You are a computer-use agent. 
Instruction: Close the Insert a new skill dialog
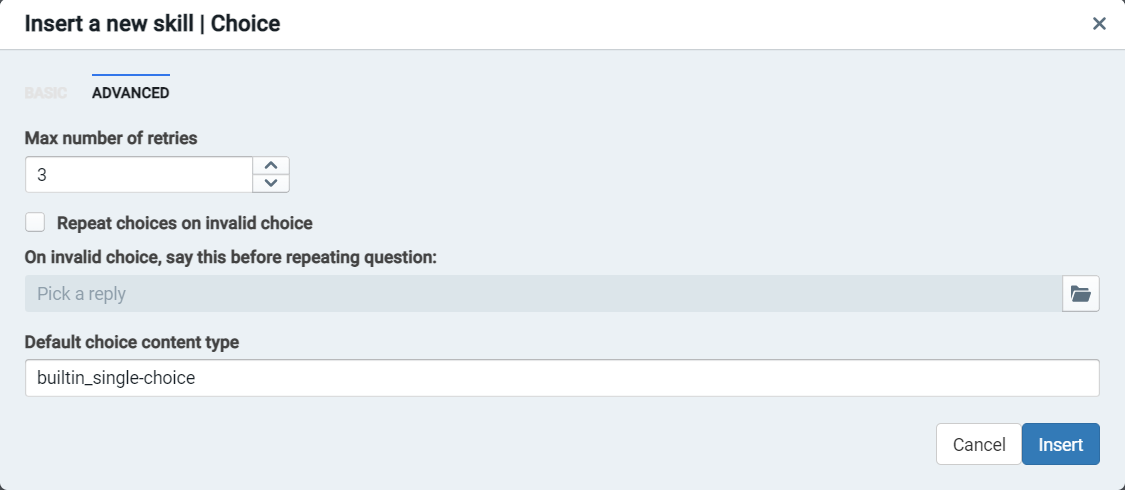coord(1099,24)
